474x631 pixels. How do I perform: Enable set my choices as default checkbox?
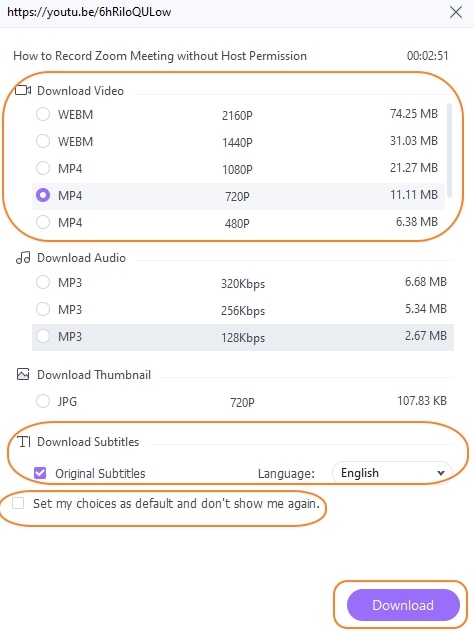coord(18,503)
